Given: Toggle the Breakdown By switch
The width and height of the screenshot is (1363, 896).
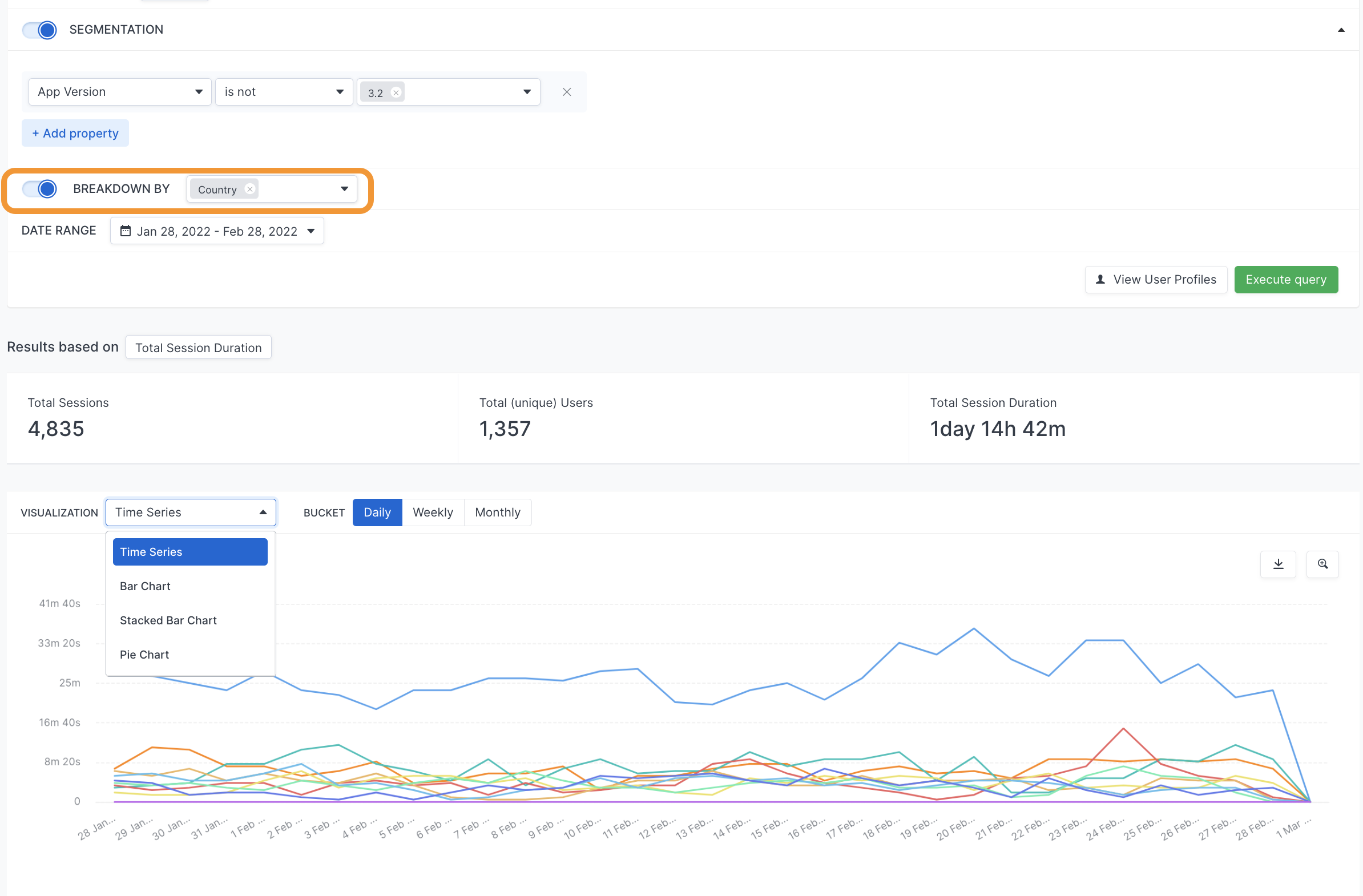Looking at the screenshot, I should pyautogui.click(x=39, y=188).
